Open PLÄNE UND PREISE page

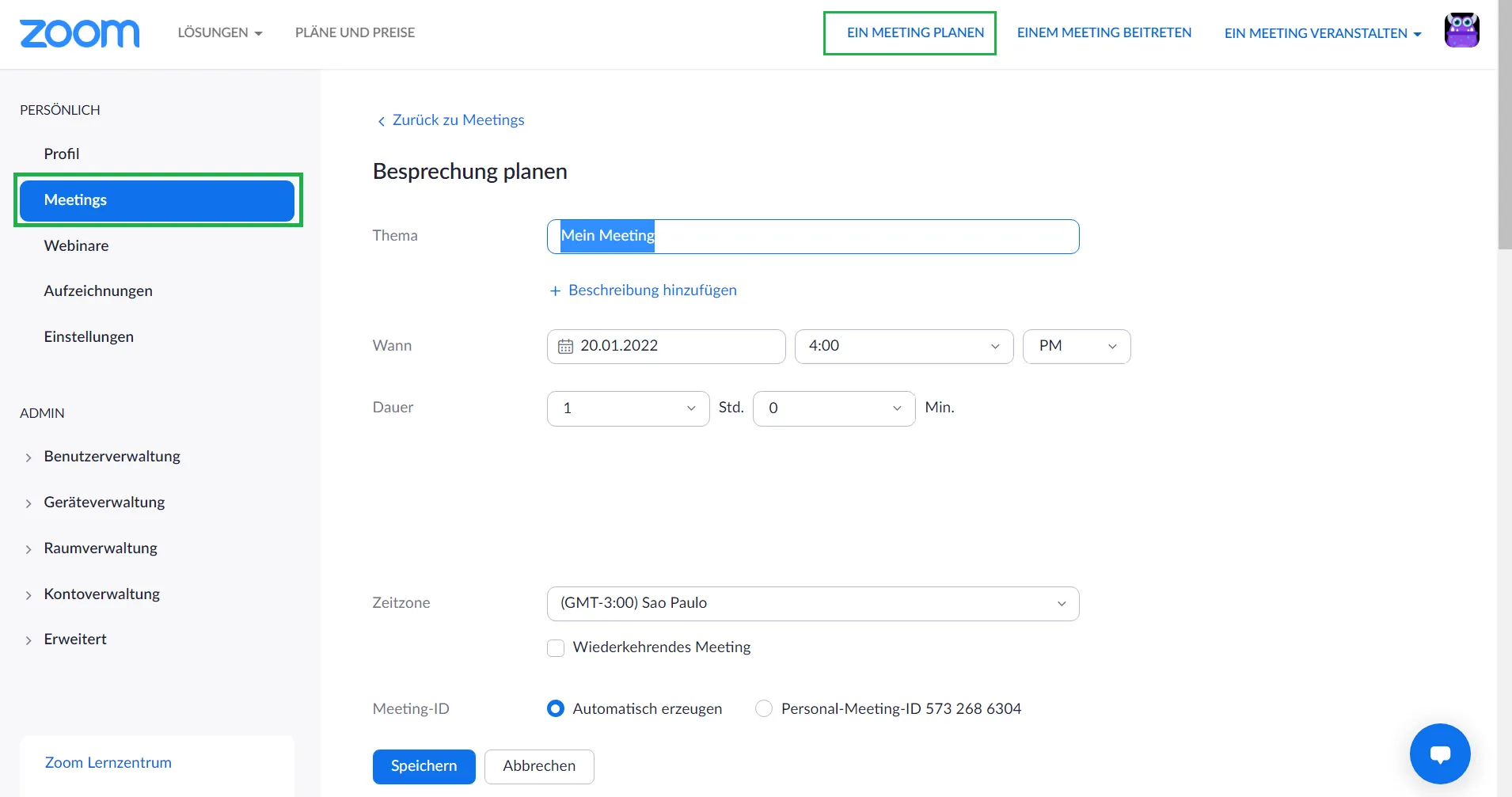355,32
